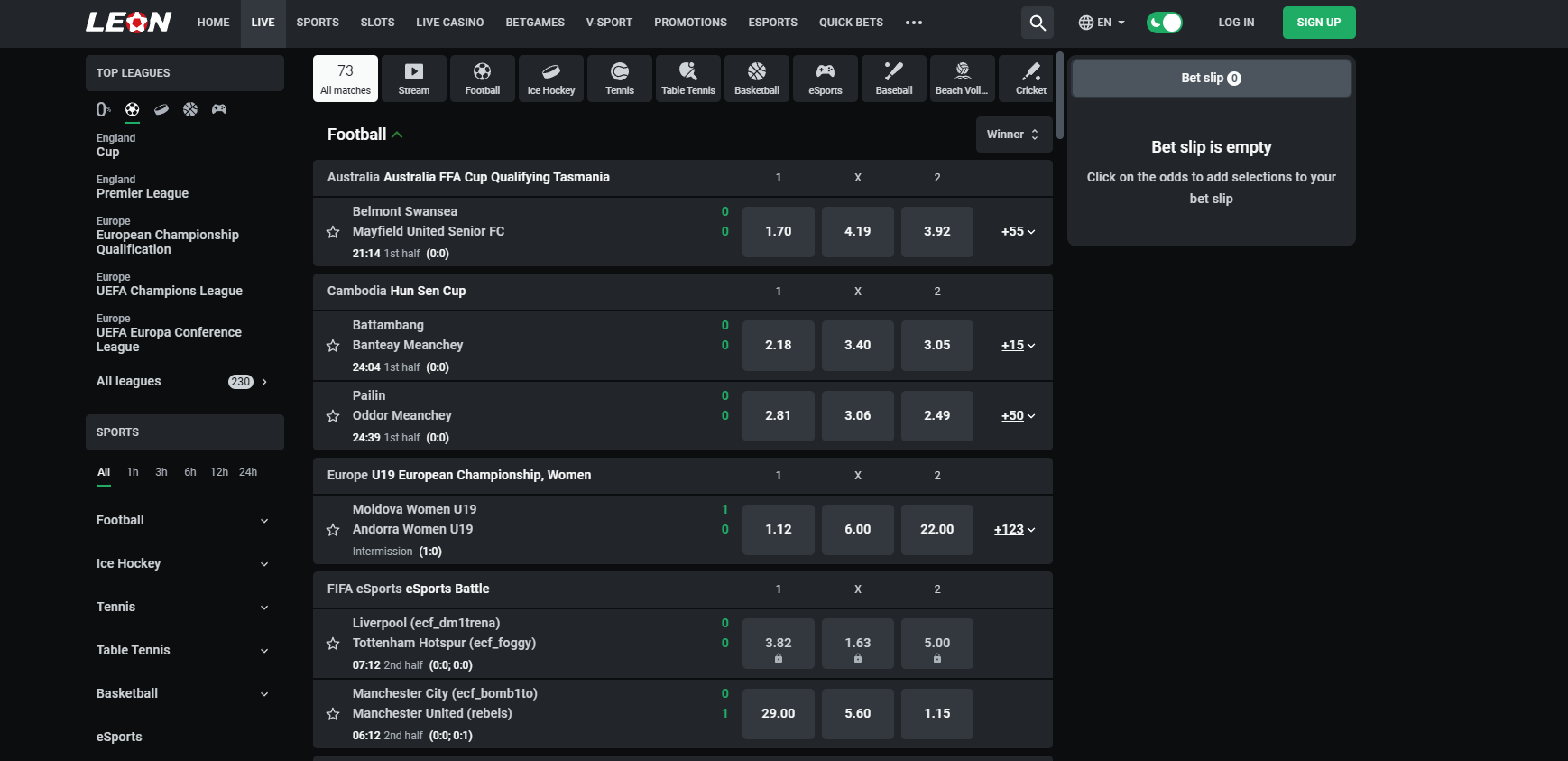Toggle the dark theme switch
The height and width of the screenshot is (761, 1568).
click(1165, 23)
